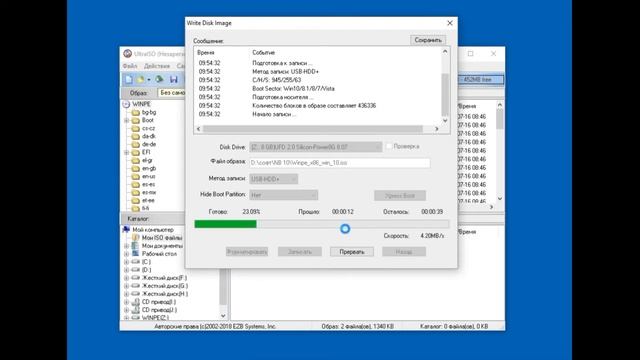Click the Рабочий стол desktop icon
This screenshot has height=360, width=640.
click(x=136, y=253)
